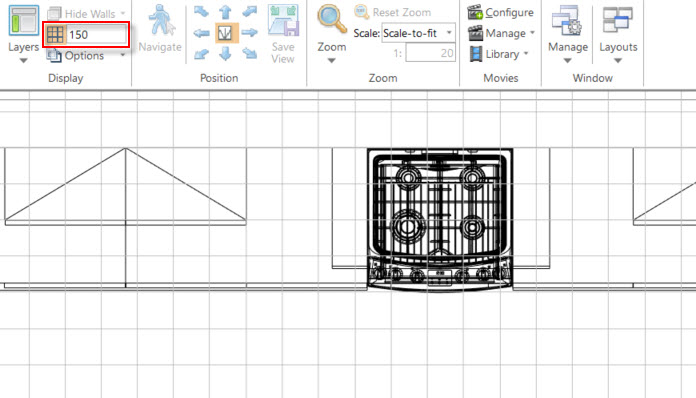The width and height of the screenshot is (696, 398).
Task: Open the Library dropdown menu
Action: [x=499, y=54]
